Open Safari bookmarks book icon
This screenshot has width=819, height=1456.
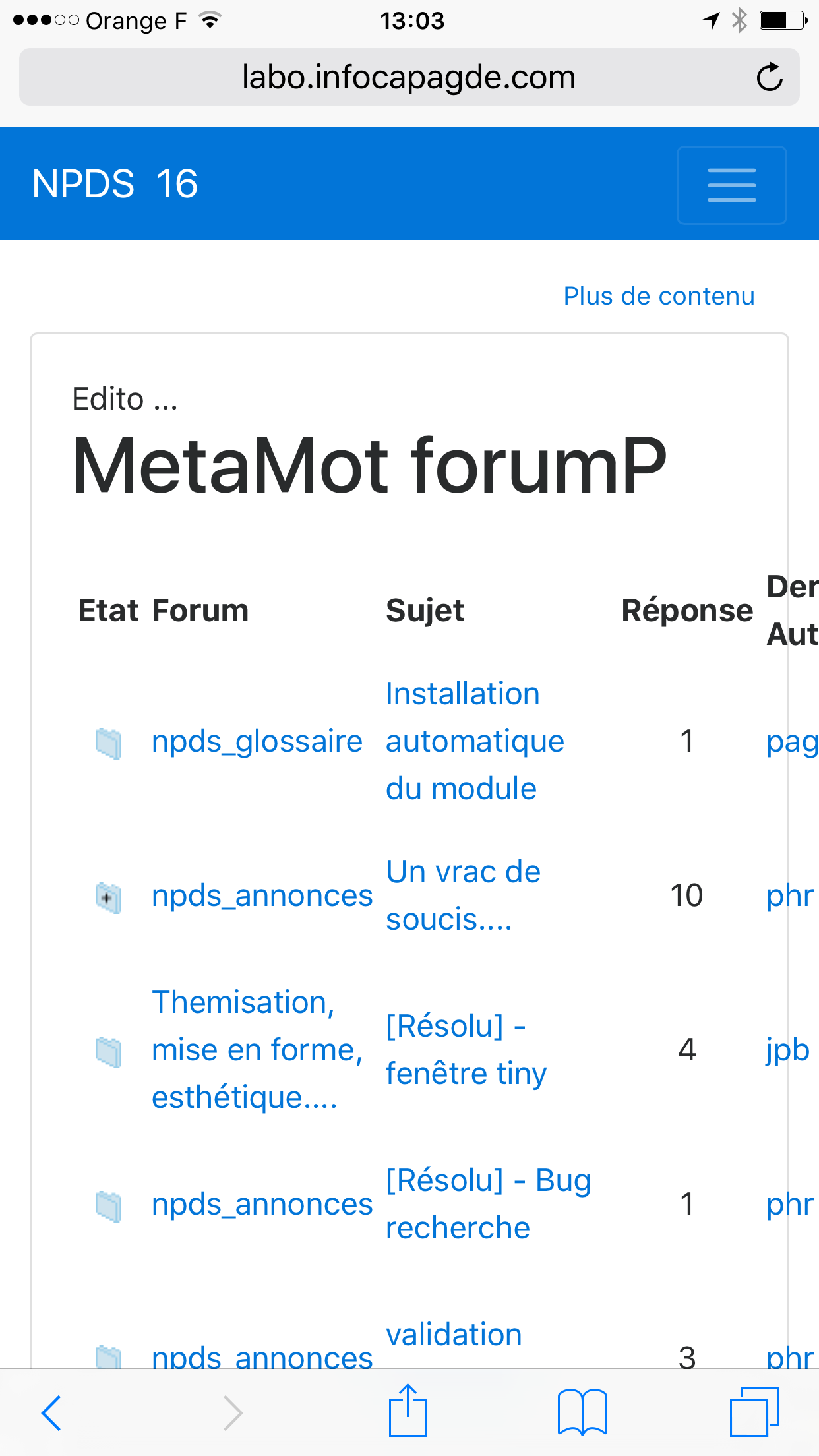tap(582, 1412)
